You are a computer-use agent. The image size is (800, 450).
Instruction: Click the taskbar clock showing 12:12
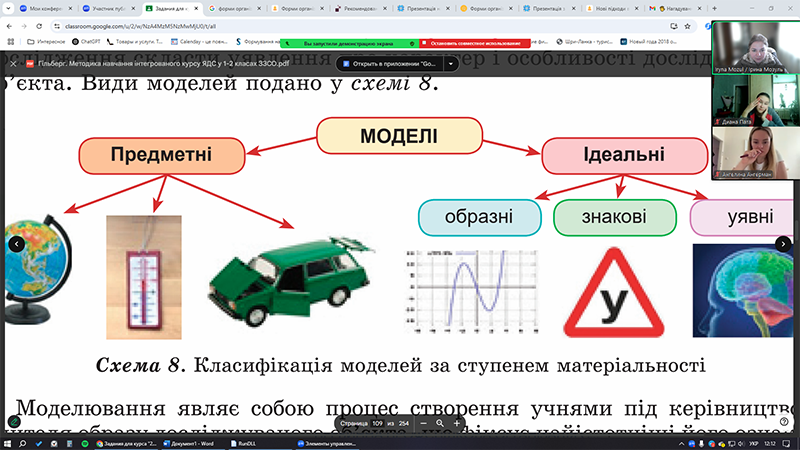(x=770, y=444)
